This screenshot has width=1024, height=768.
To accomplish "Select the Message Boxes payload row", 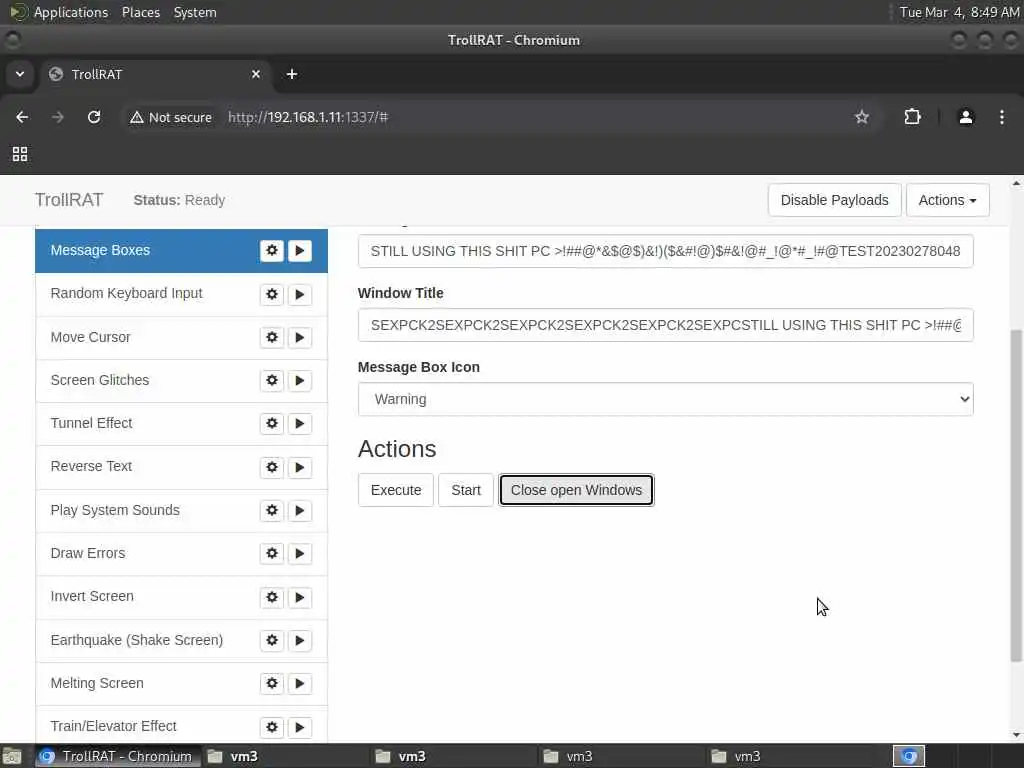I will [182, 251].
